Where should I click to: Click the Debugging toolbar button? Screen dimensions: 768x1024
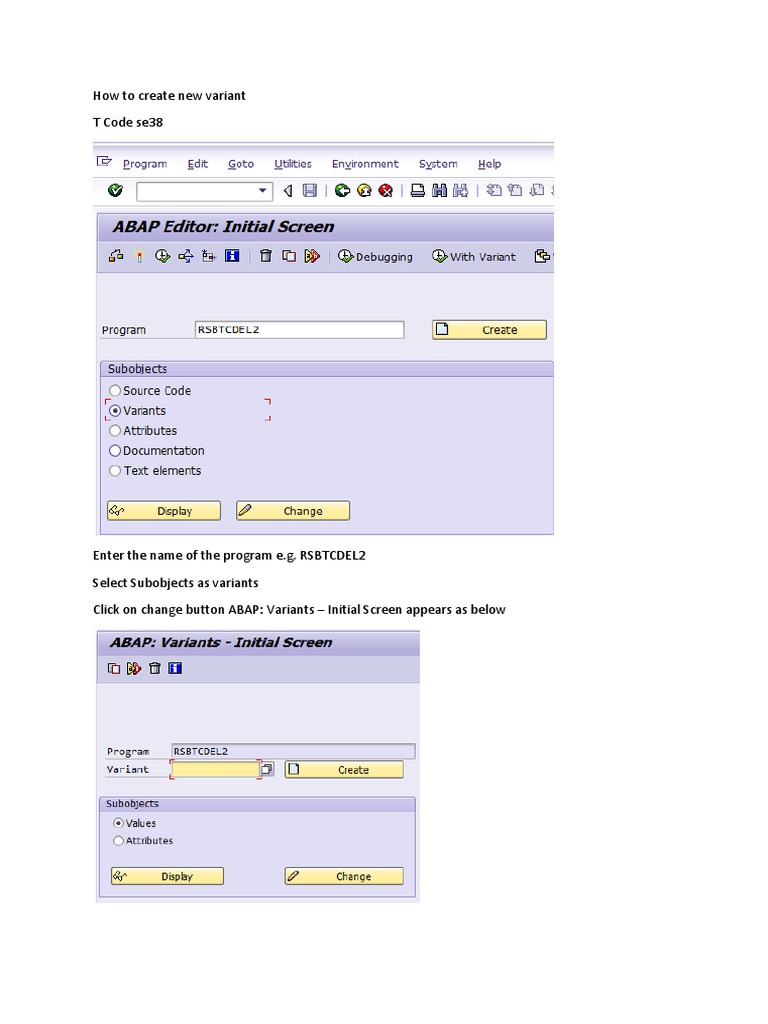[376, 257]
